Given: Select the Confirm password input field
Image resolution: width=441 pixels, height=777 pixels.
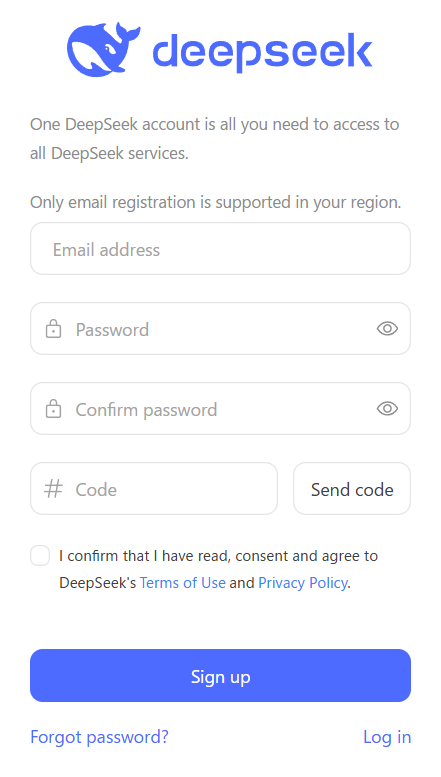Looking at the screenshot, I should click(220, 408).
